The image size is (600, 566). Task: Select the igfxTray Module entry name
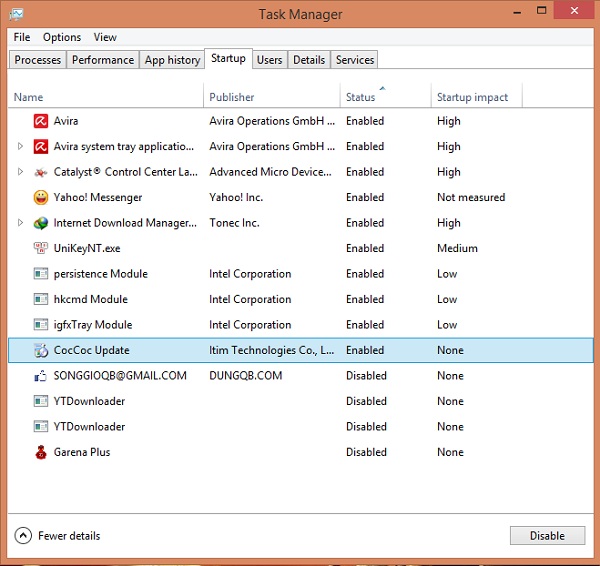pyautogui.click(x=93, y=325)
